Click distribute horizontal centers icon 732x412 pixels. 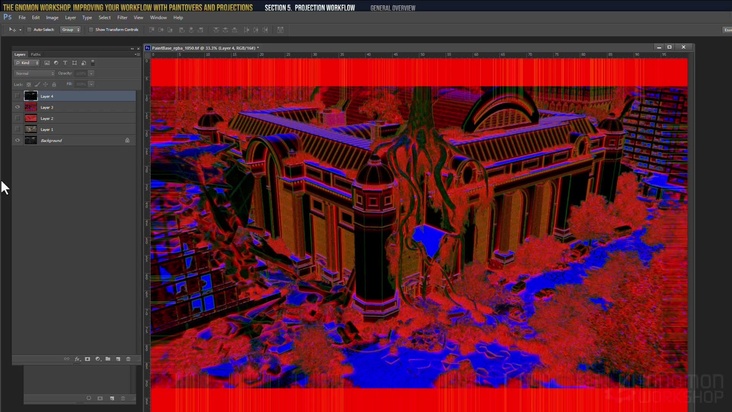point(256,29)
